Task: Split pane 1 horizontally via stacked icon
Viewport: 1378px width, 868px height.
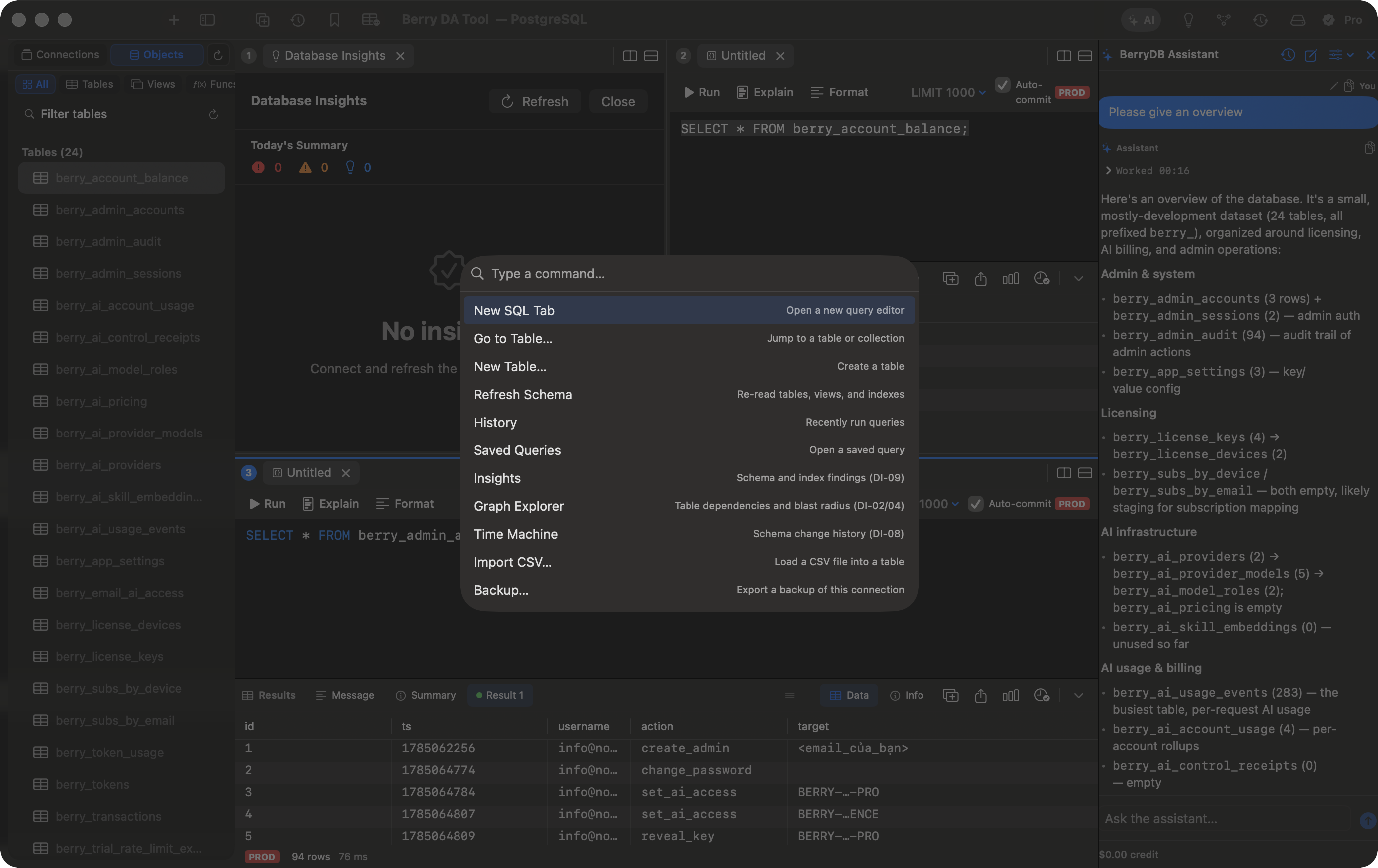Action: click(x=651, y=56)
